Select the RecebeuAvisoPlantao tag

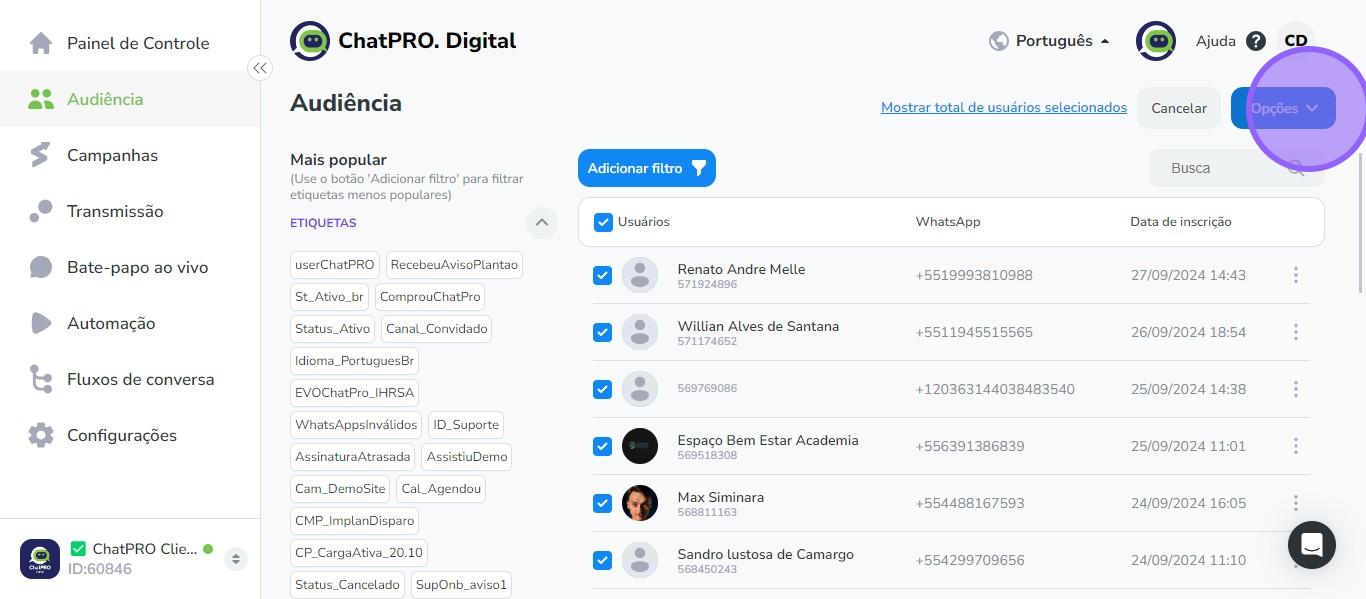(x=454, y=265)
